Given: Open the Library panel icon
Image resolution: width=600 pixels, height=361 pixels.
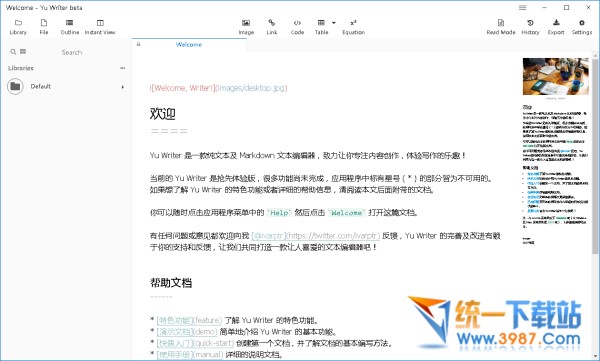Looking at the screenshot, I should [18, 23].
